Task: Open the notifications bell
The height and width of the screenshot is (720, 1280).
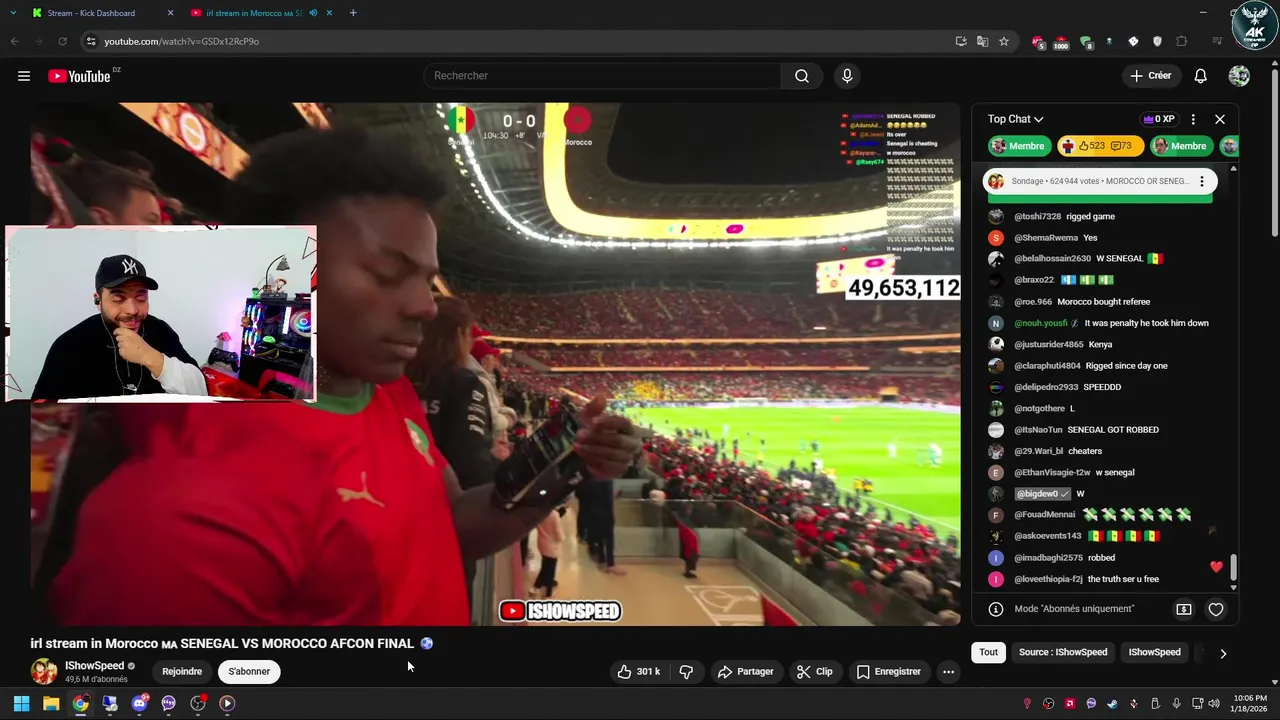Action: coord(1201,76)
